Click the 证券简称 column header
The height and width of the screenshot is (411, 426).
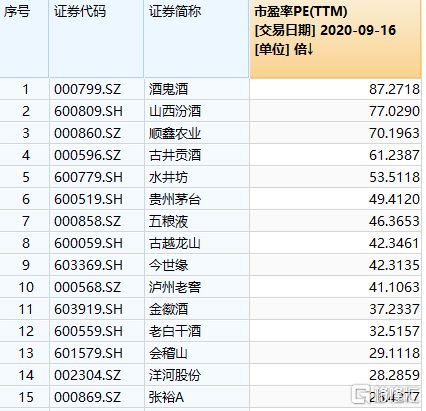[x=196, y=39]
